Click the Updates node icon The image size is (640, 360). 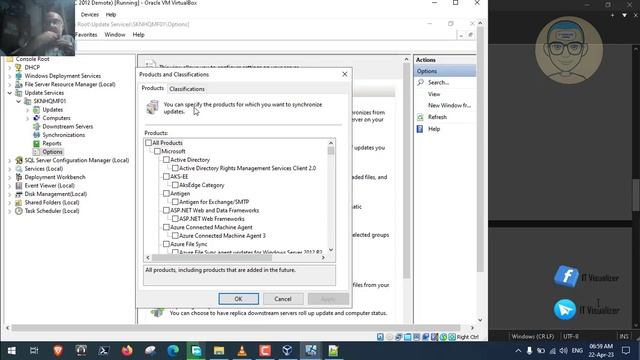[36, 110]
